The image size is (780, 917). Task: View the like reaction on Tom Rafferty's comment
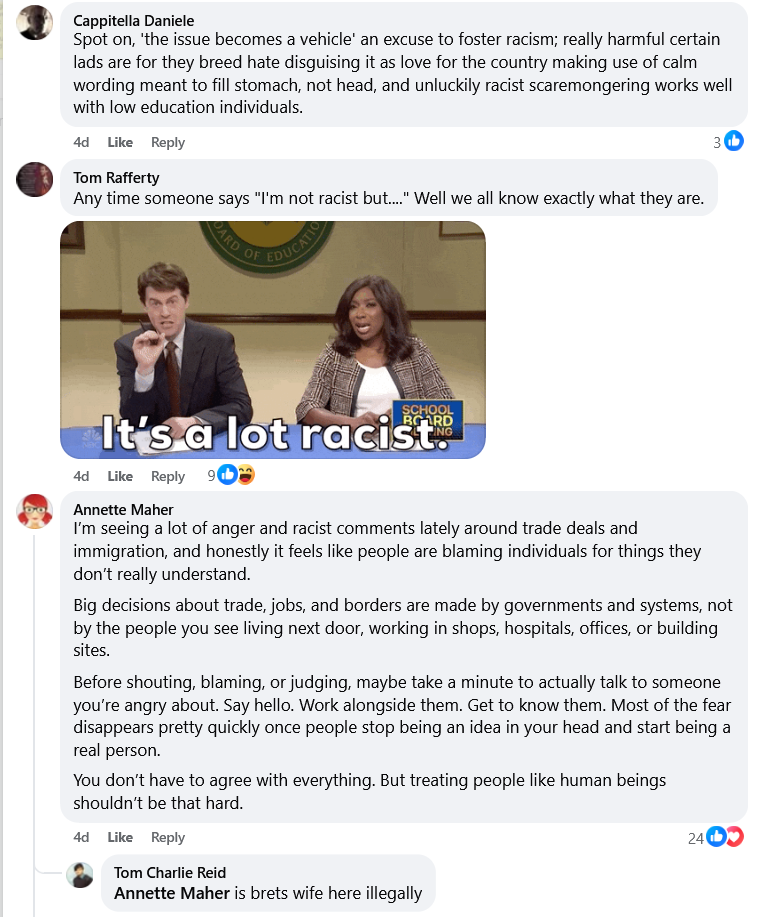pos(227,474)
